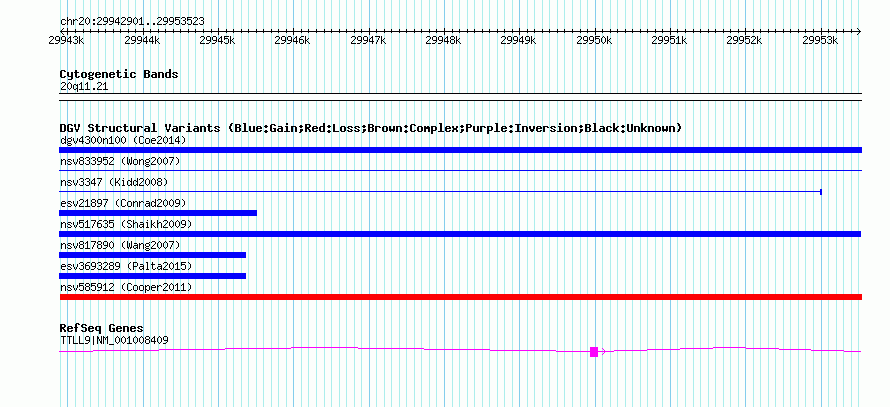The height and width of the screenshot is (407, 890).
Task: Click the 29944k ruler tick label
Action: point(142,40)
